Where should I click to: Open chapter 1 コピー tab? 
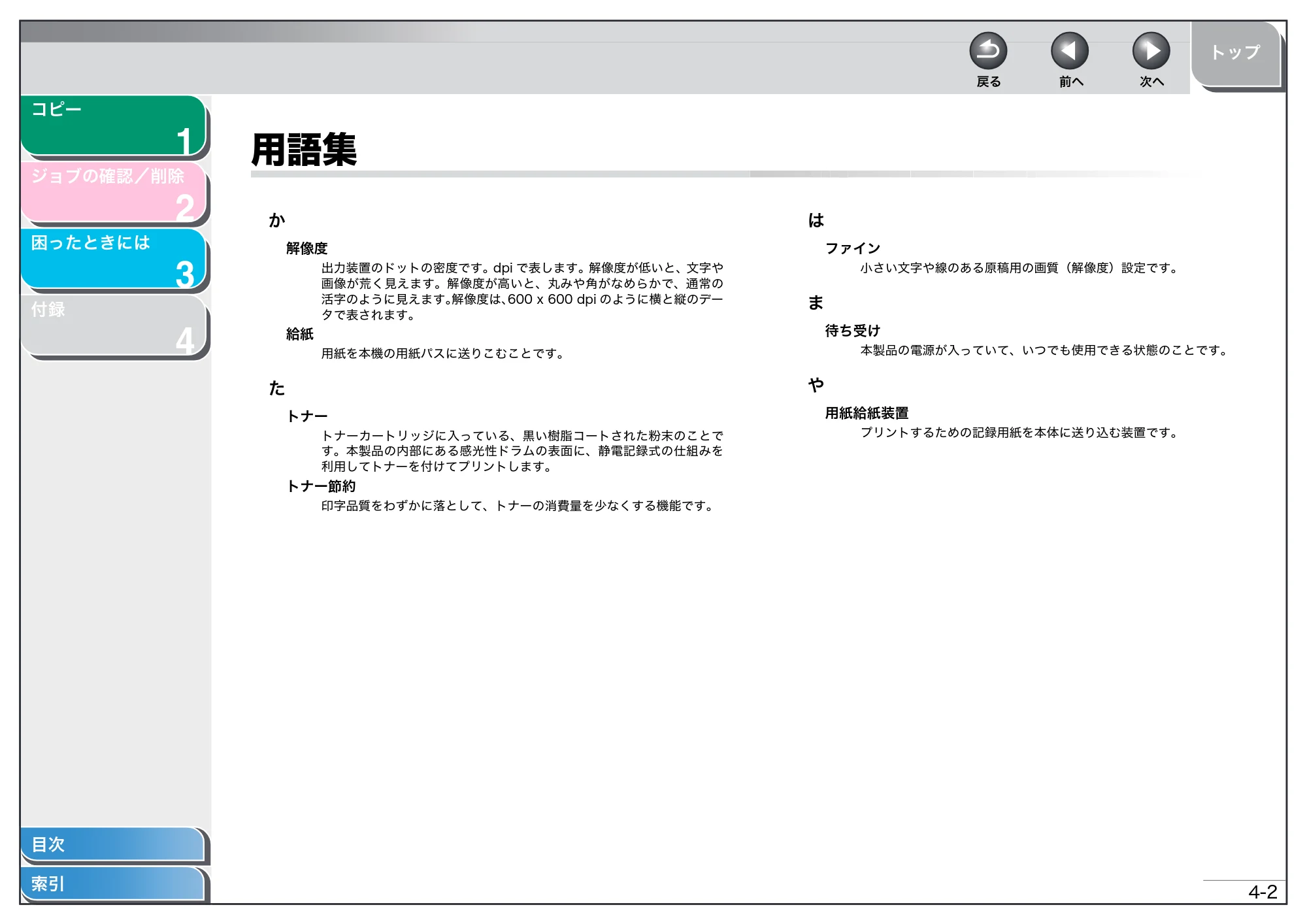[114, 125]
